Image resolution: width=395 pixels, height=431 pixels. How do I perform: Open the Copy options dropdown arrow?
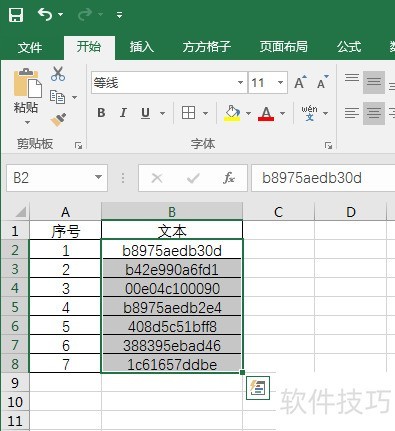(75, 97)
